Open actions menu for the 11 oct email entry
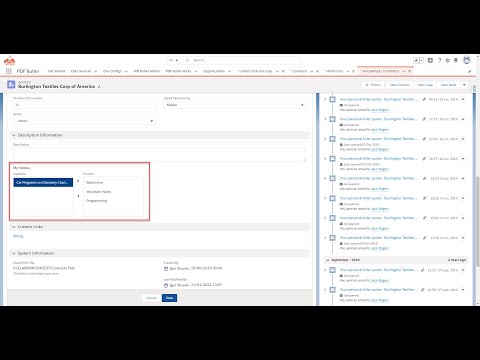The height and width of the screenshot is (360, 480). (463, 99)
